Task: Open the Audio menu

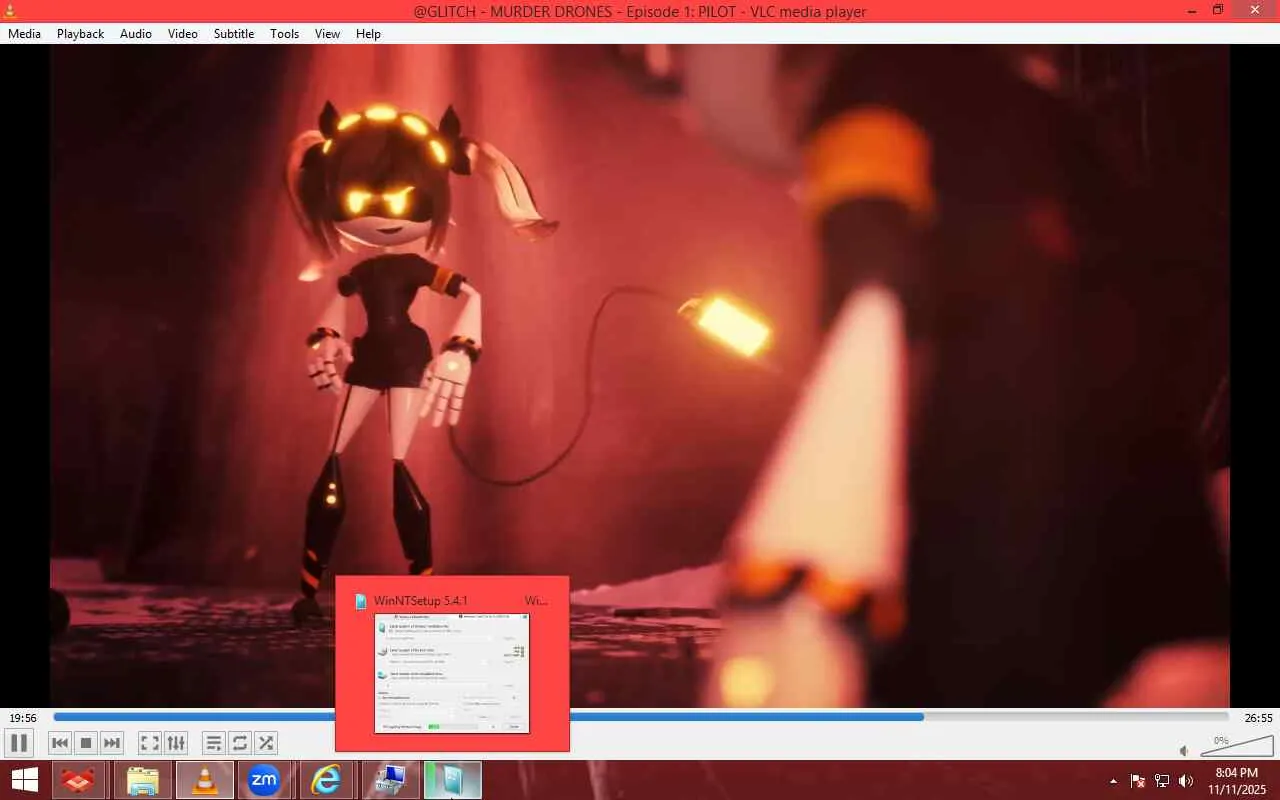Action: [136, 34]
